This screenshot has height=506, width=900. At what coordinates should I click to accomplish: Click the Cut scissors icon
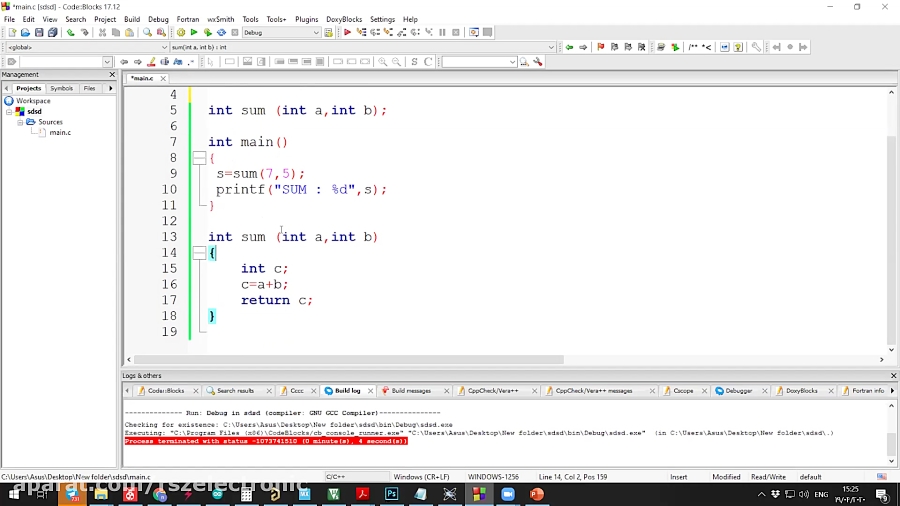click(102, 32)
